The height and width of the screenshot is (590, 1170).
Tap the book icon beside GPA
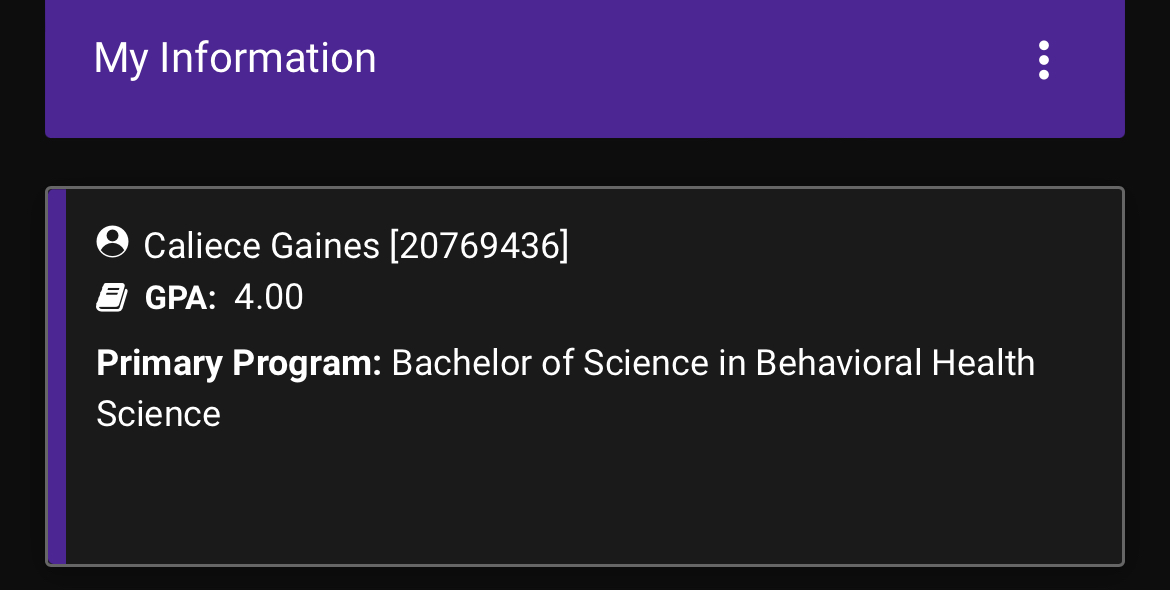coord(112,298)
